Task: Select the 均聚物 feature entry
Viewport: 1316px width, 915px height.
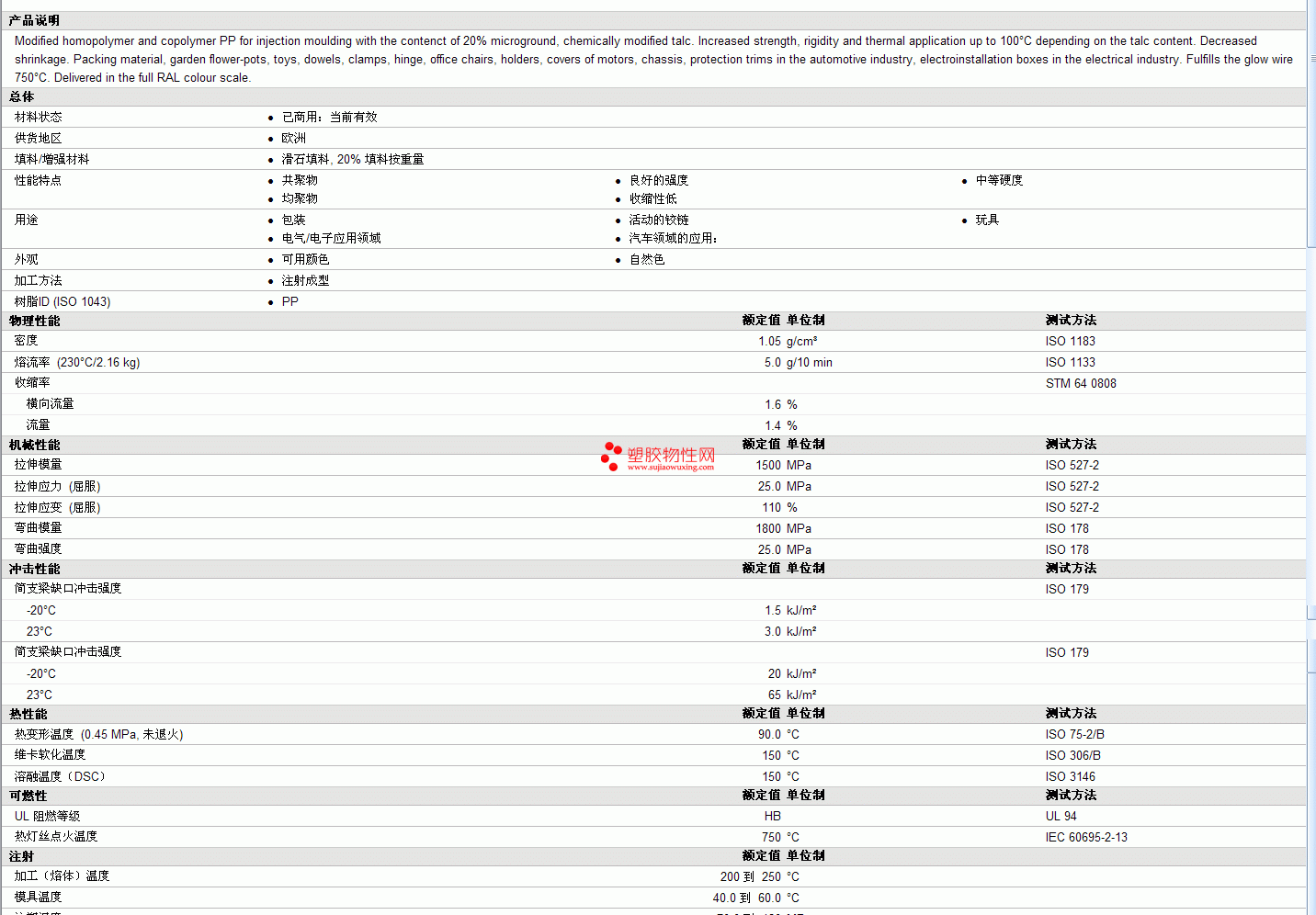Action: [300, 198]
